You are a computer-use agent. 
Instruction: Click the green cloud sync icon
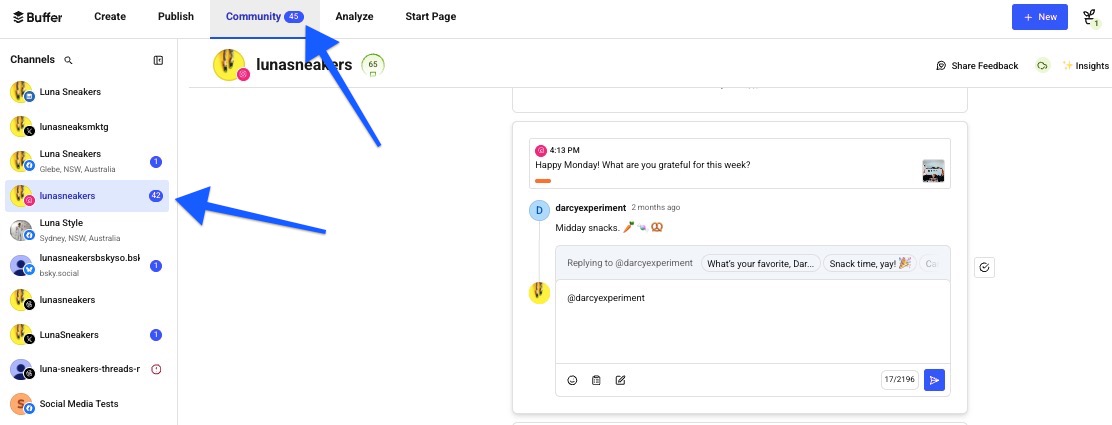(x=1042, y=66)
